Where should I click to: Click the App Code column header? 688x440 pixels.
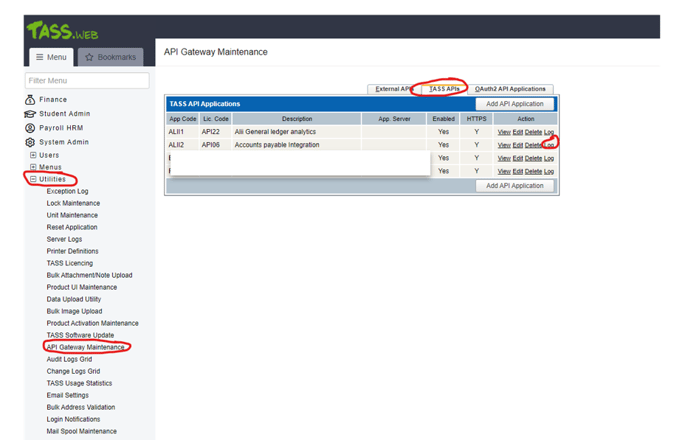[183, 119]
